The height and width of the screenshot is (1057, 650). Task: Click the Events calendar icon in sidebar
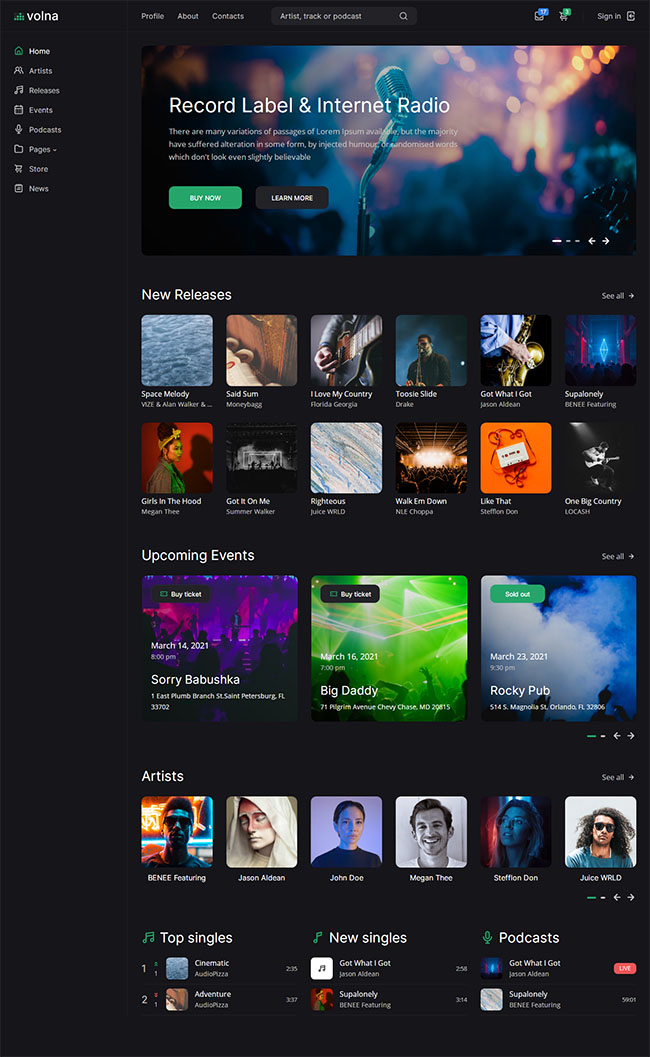coord(18,110)
